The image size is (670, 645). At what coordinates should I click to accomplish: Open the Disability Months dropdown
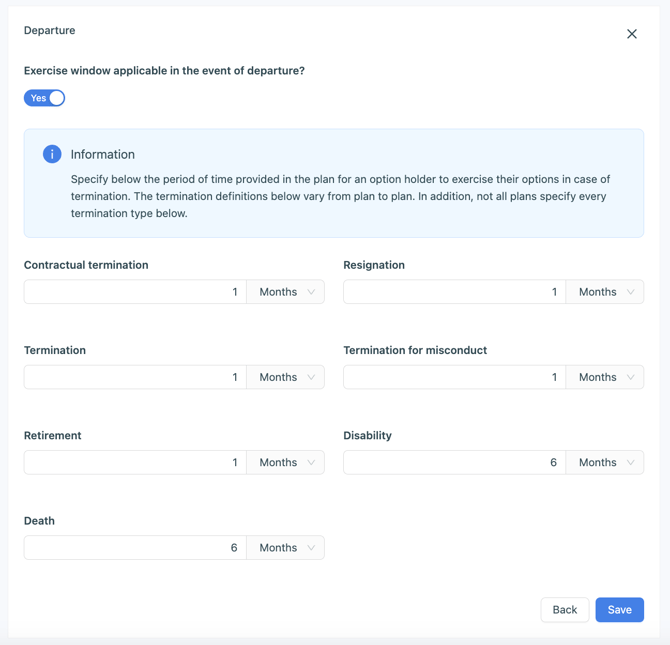(605, 462)
